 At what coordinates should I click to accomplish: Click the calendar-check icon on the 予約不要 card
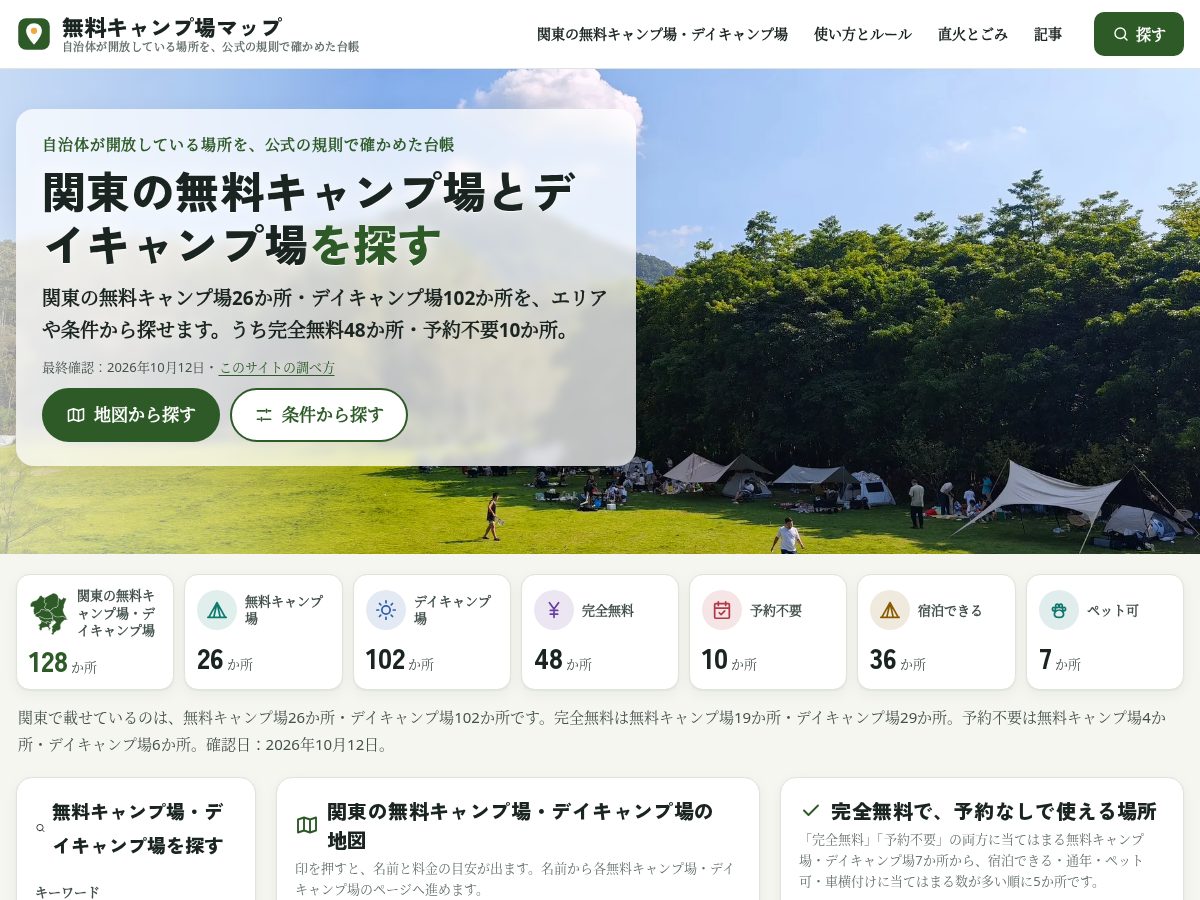722,610
